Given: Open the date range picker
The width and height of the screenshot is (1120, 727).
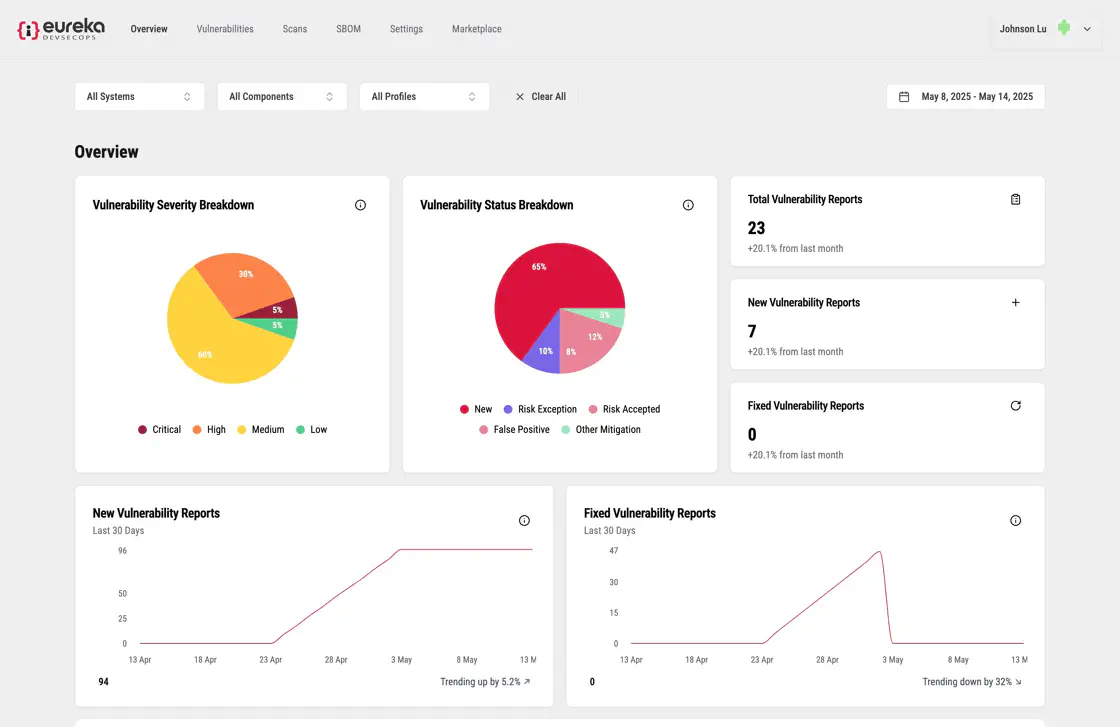Looking at the screenshot, I should pyautogui.click(x=965, y=97).
